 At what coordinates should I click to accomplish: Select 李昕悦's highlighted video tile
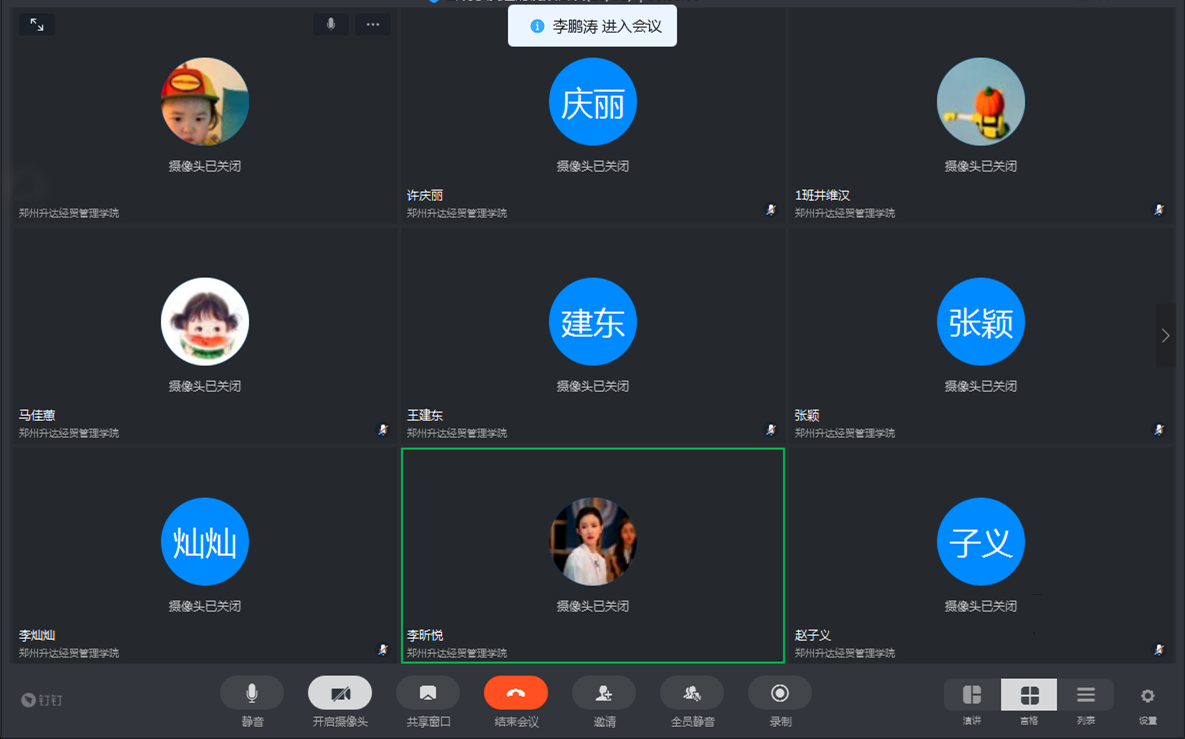pyautogui.click(x=593, y=555)
